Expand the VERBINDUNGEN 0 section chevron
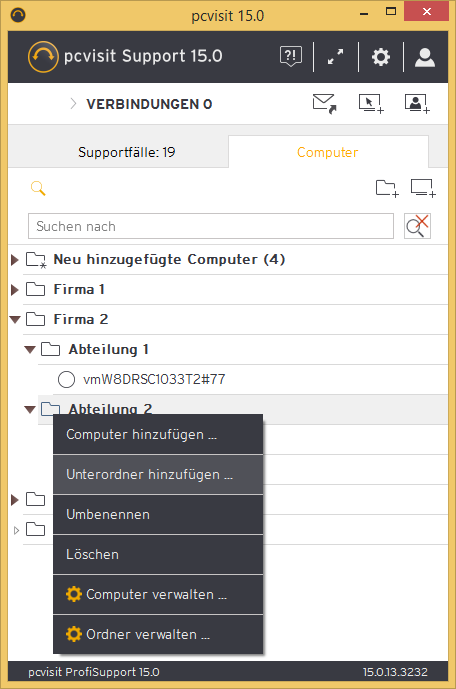The width and height of the screenshot is (456, 689). (x=73, y=104)
